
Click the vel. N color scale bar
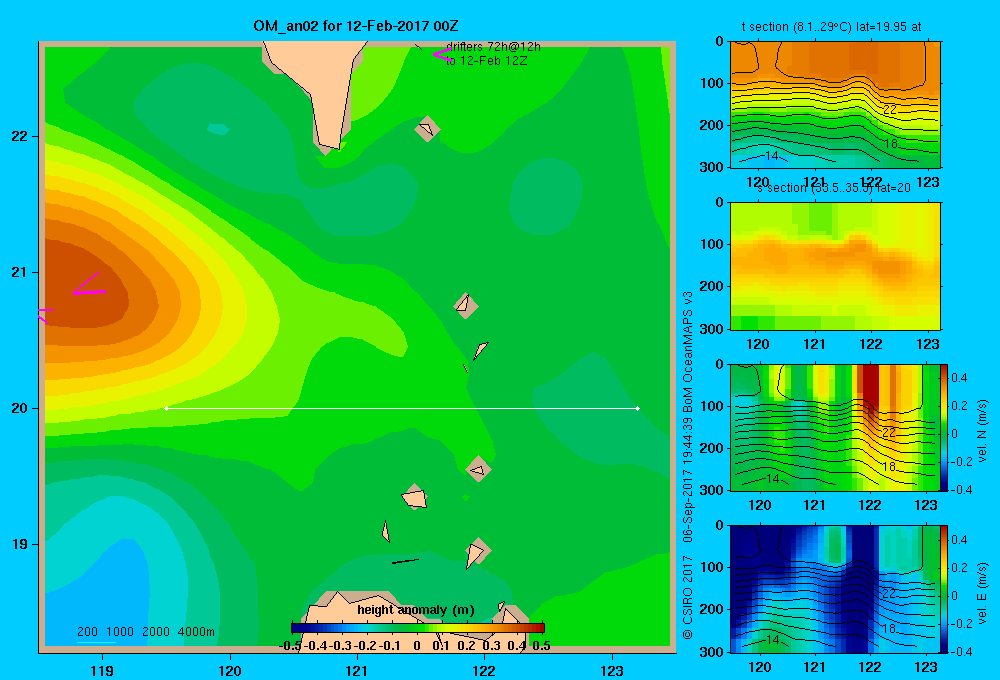coord(944,427)
